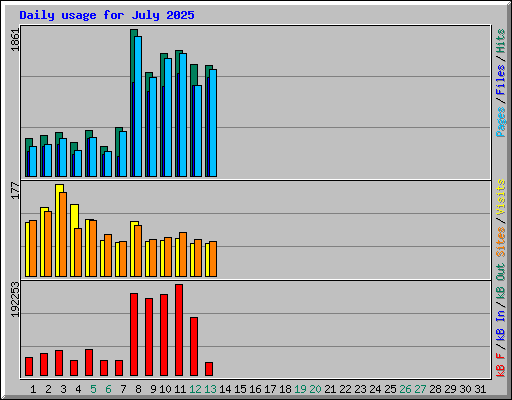Image resolution: width=512 pixels, height=400 pixels.
Task: Click green weekend day 13 label
Action: [210, 389]
